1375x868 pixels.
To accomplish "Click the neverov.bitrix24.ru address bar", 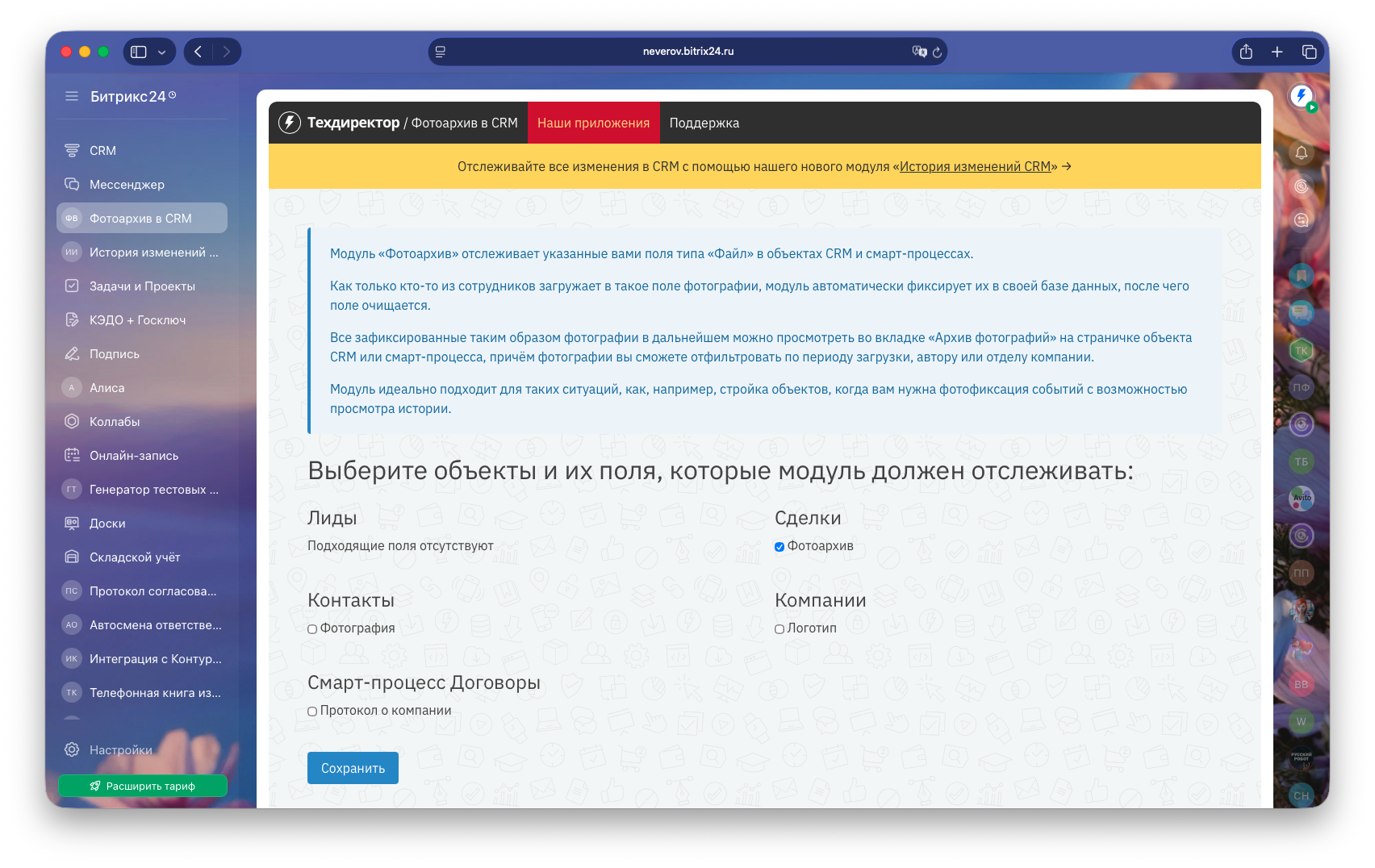I will point(688,52).
